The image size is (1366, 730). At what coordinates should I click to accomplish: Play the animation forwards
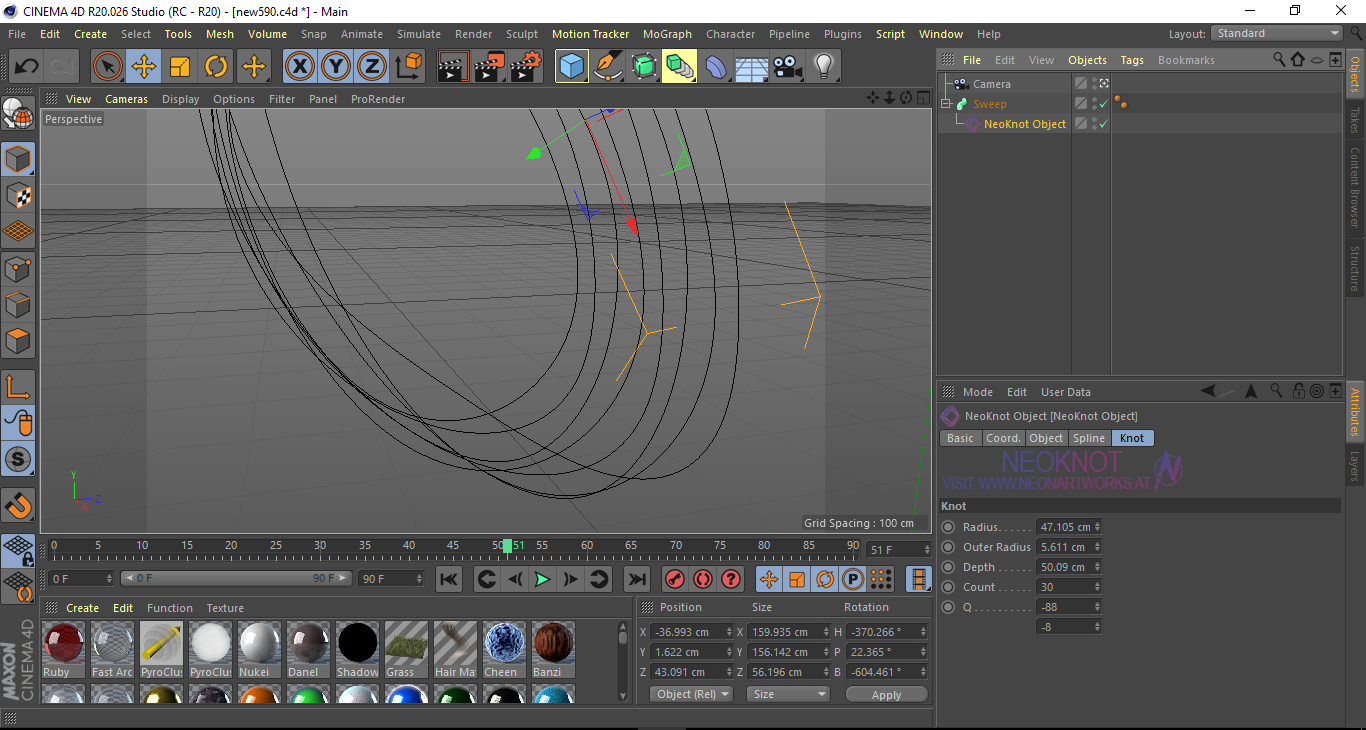[x=542, y=579]
